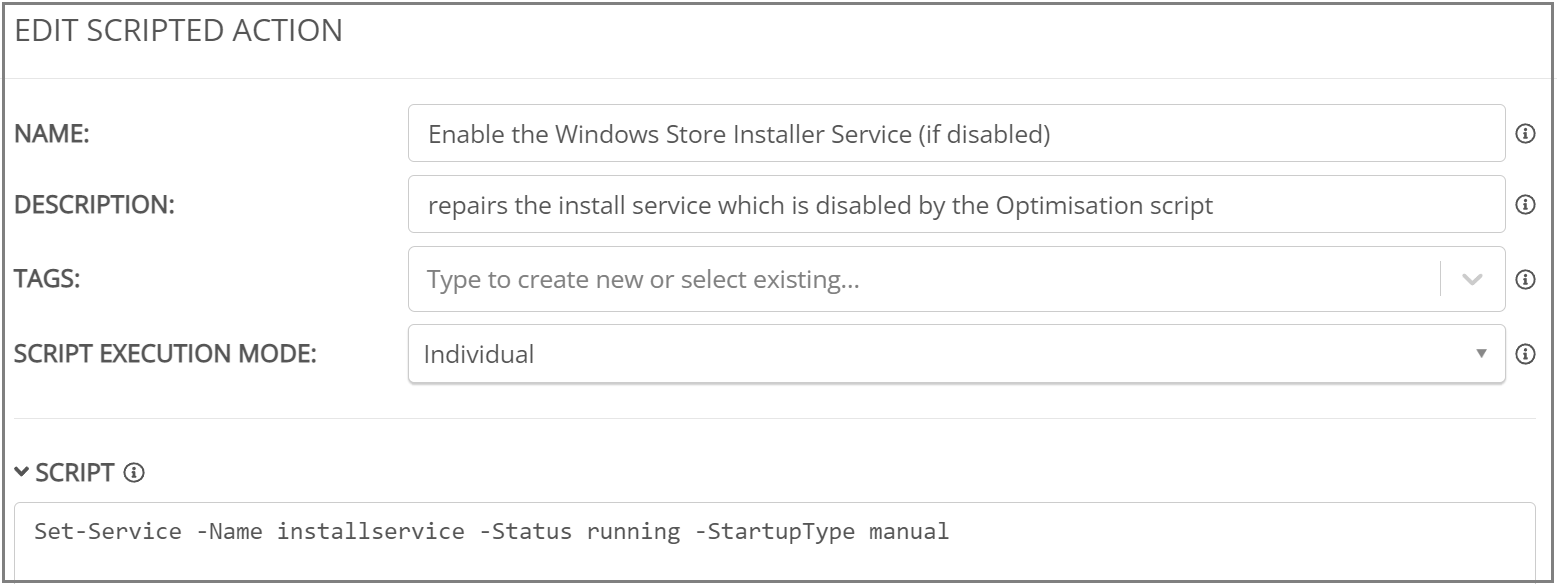The image size is (1557, 584).
Task: Show info for Script Execution Mode
Action: [x=1525, y=353]
